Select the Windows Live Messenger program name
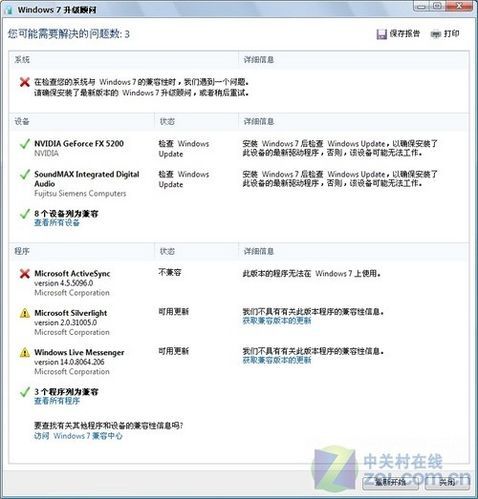Screen dimensions: 478x499 click(79, 352)
